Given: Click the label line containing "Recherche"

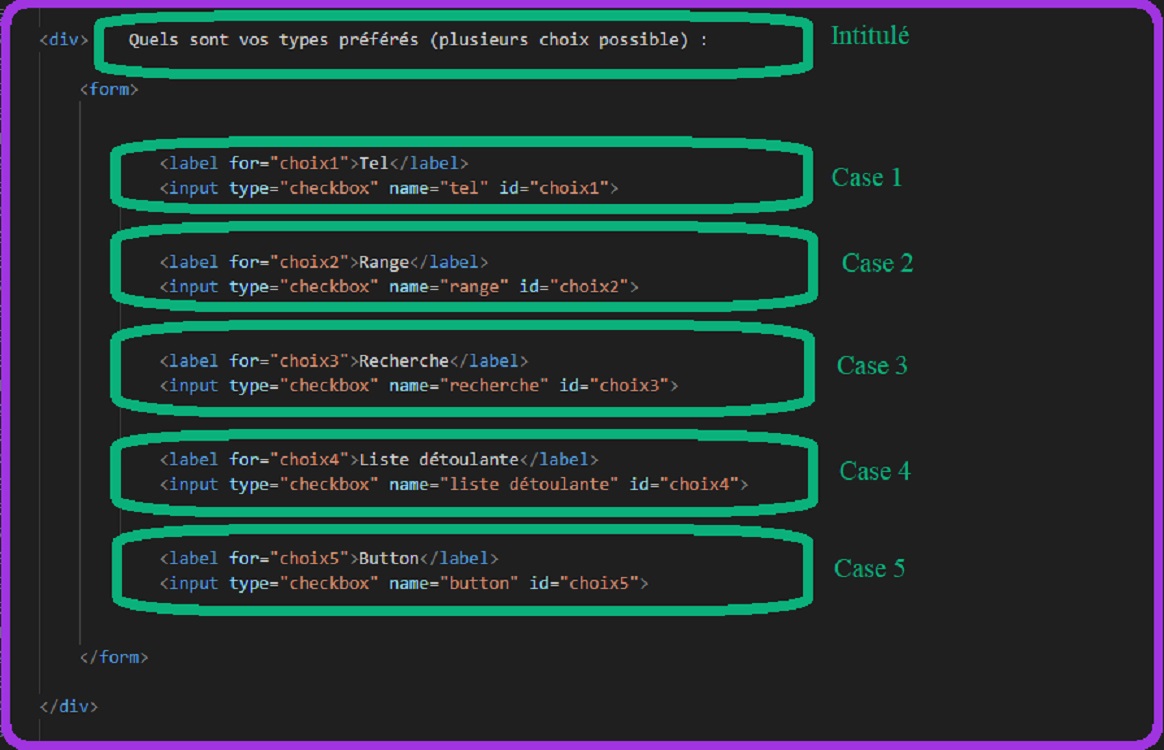Looking at the screenshot, I should pos(344,361).
